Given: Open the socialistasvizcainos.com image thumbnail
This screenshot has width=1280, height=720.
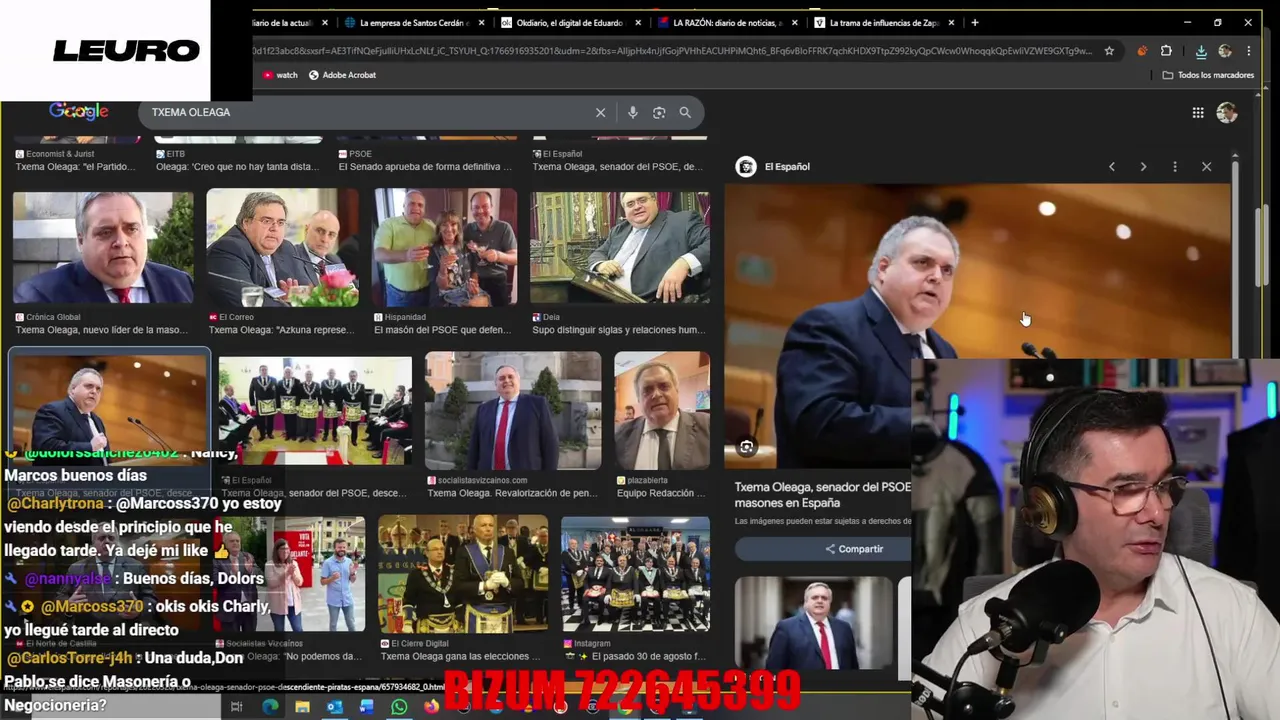Looking at the screenshot, I should click(x=513, y=410).
